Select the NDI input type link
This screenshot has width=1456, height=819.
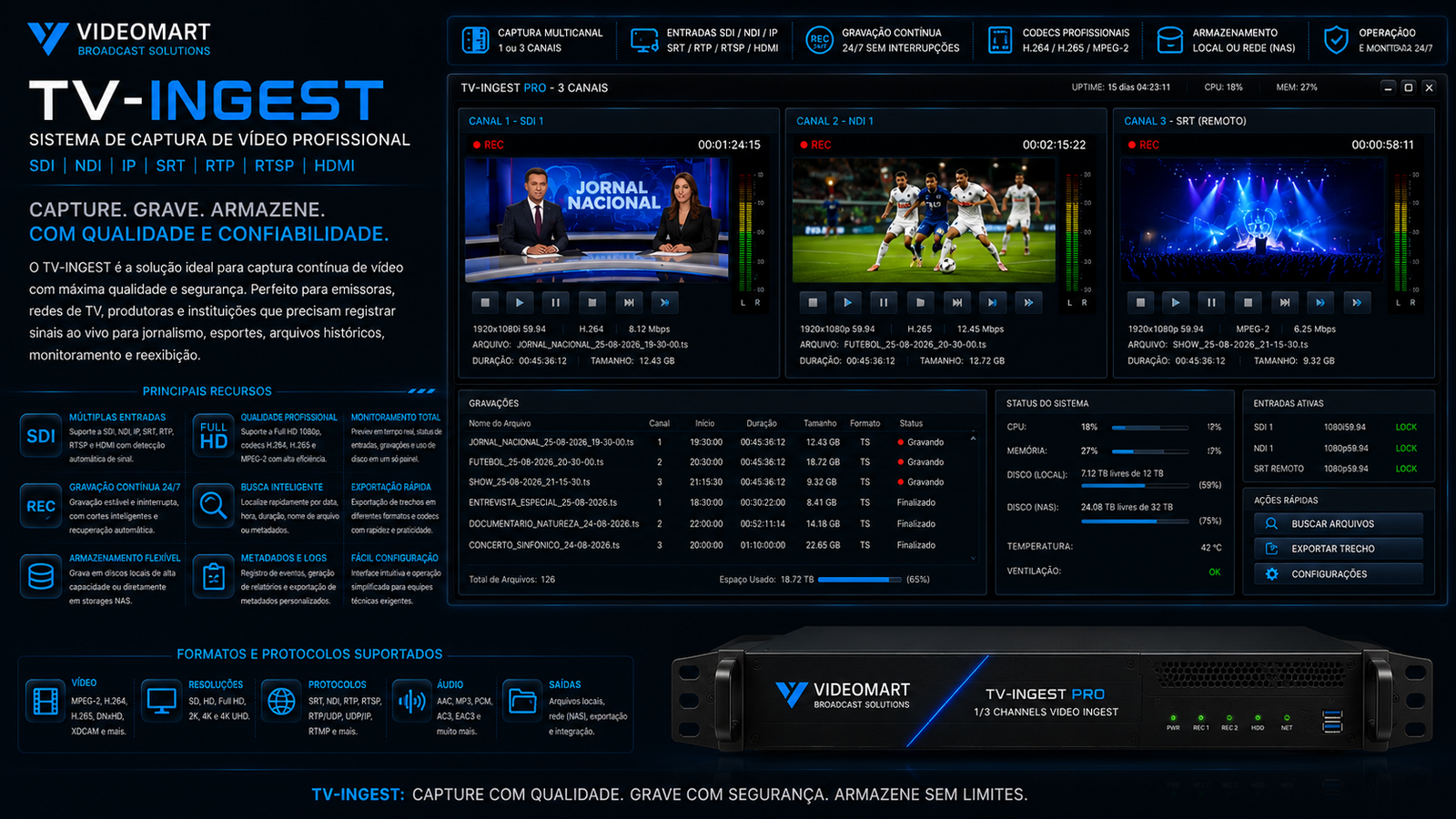point(88,166)
